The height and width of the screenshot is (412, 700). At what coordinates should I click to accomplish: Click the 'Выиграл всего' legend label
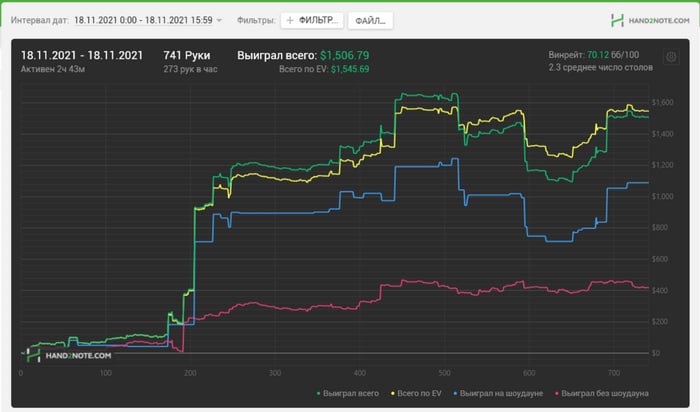click(351, 394)
